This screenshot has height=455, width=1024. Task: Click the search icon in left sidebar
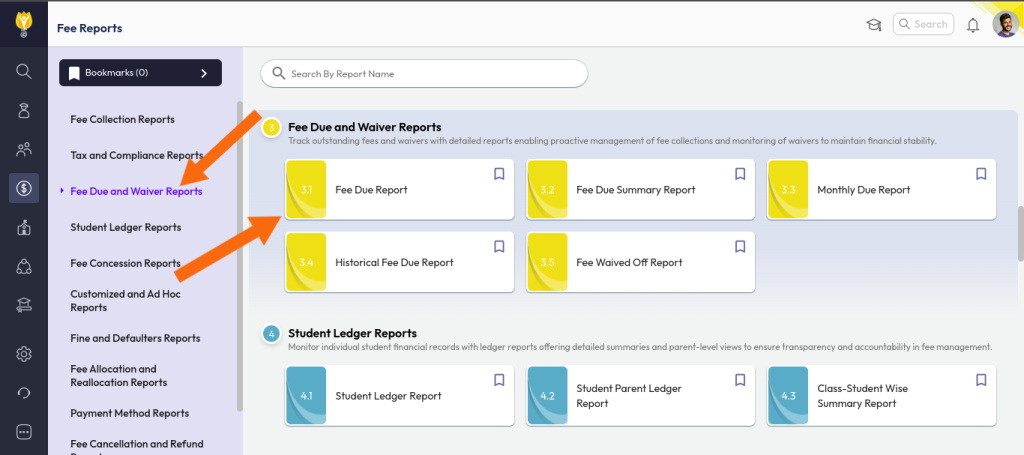[24, 71]
